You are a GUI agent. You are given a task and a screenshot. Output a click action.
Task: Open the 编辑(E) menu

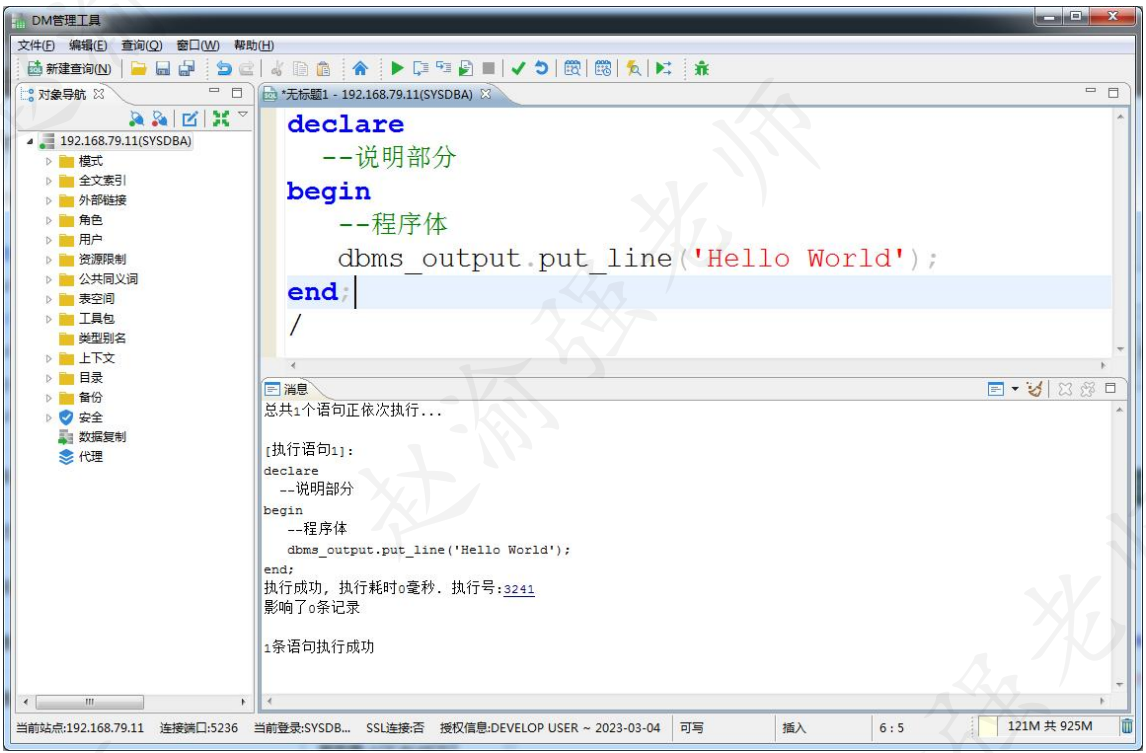click(x=88, y=45)
